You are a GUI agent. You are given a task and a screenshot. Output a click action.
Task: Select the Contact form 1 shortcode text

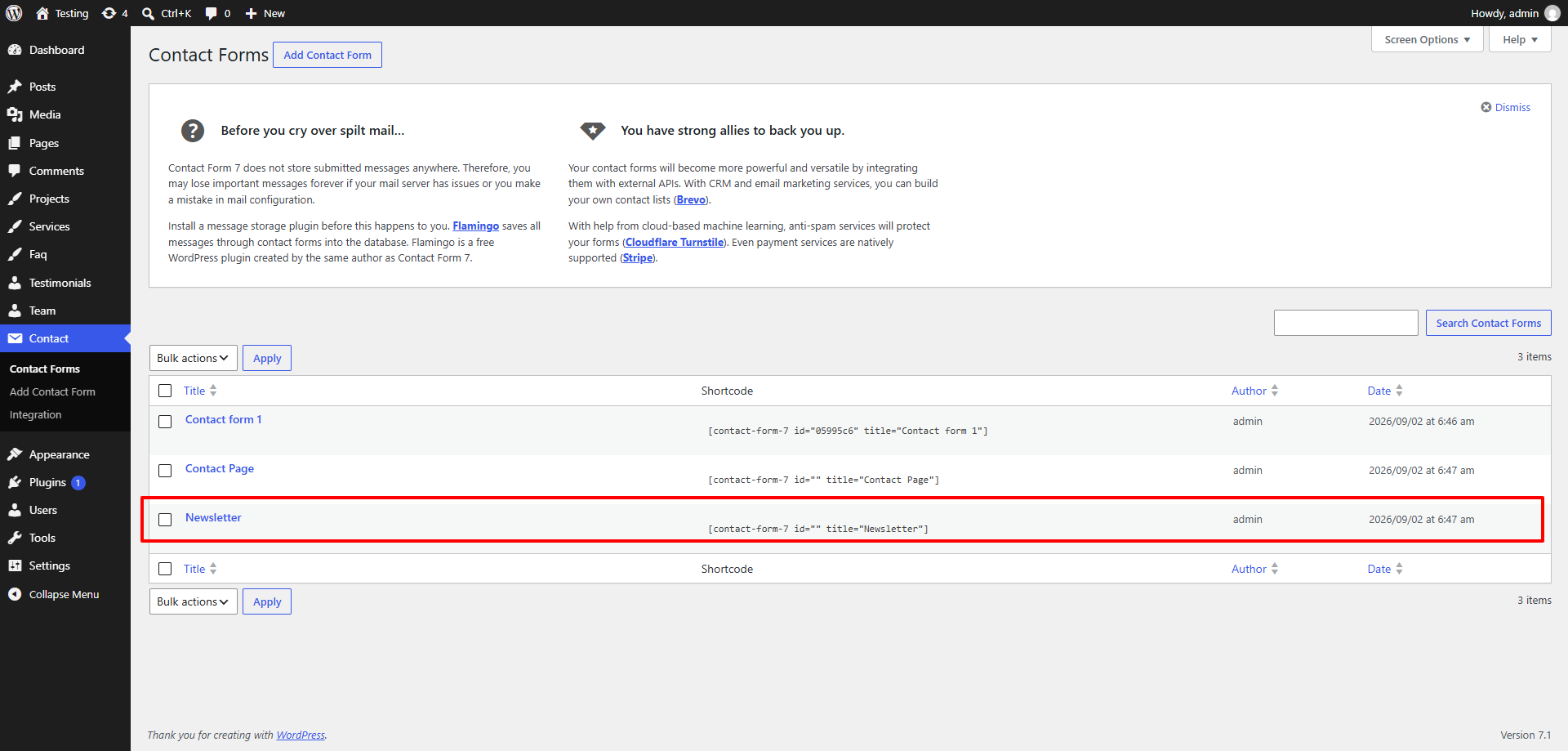pyautogui.click(x=848, y=431)
